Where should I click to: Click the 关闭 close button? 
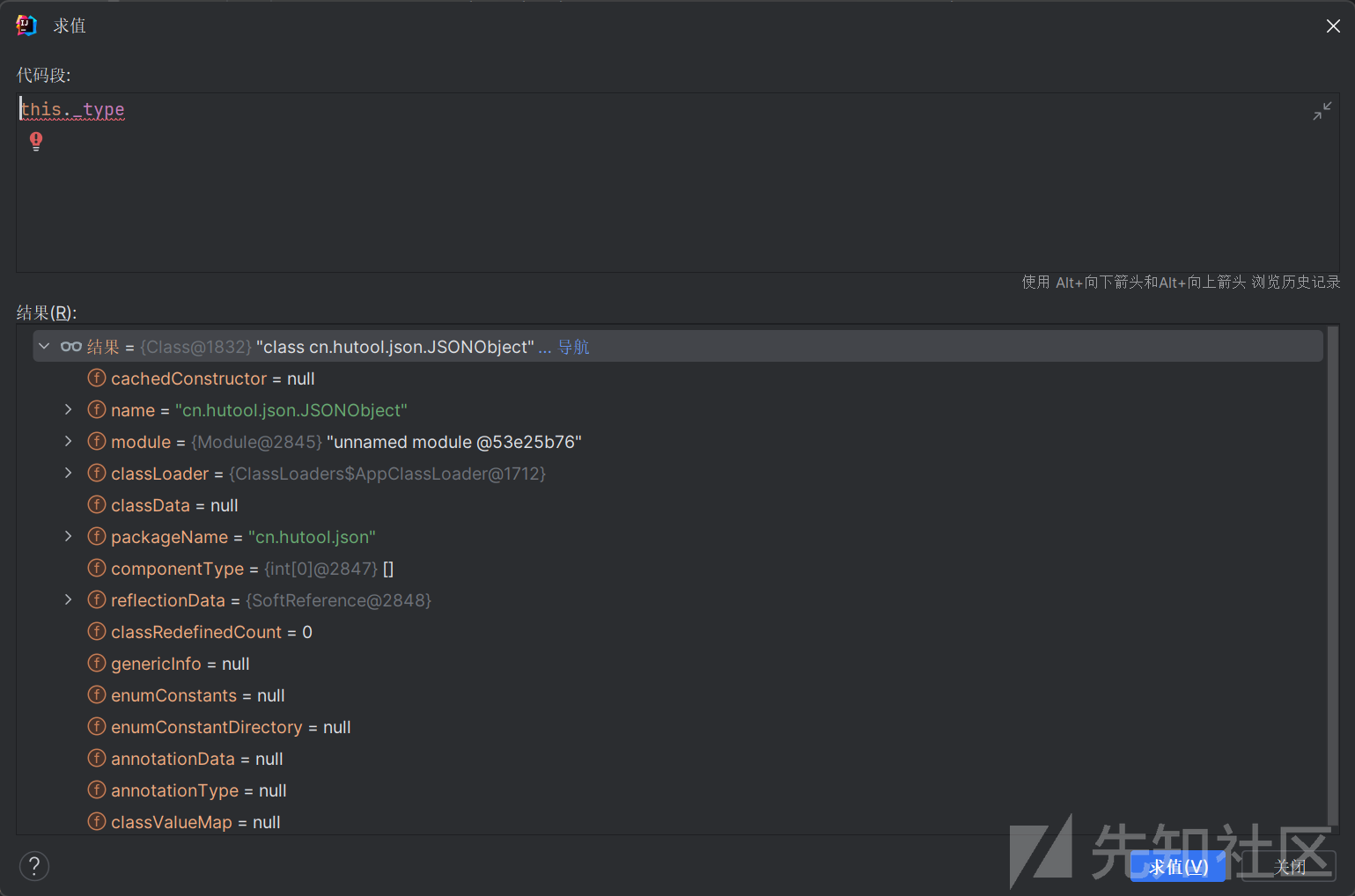coord(1291,867)
